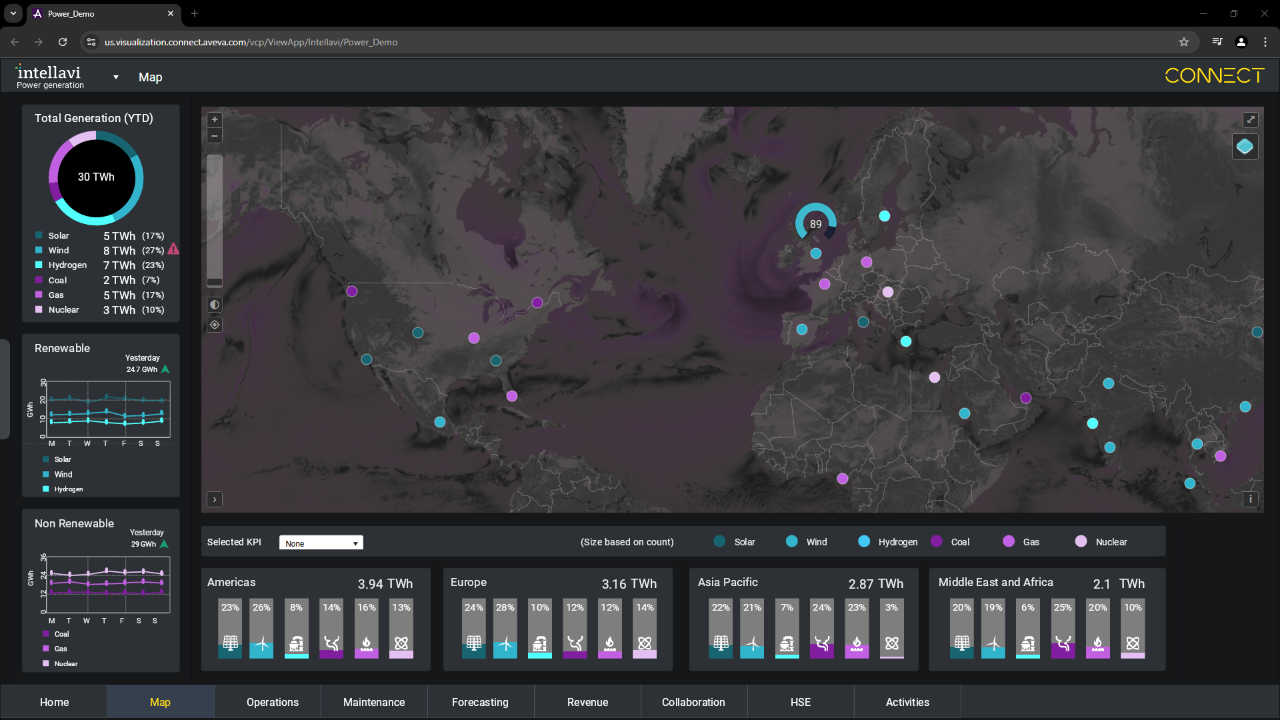Click the Americas hydrogen plant icon
Screen dimensions: 1280x720
coord(296,643)
